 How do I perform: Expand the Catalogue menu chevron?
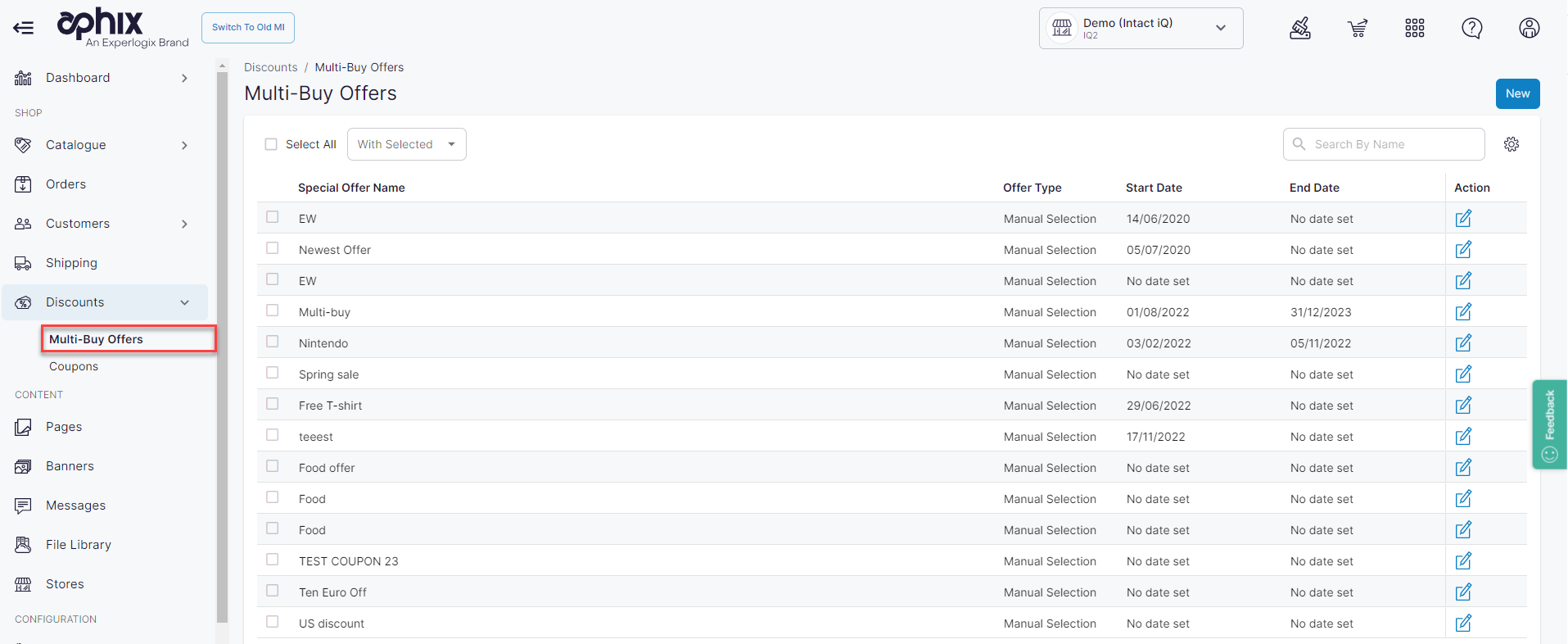click(184, 145)
